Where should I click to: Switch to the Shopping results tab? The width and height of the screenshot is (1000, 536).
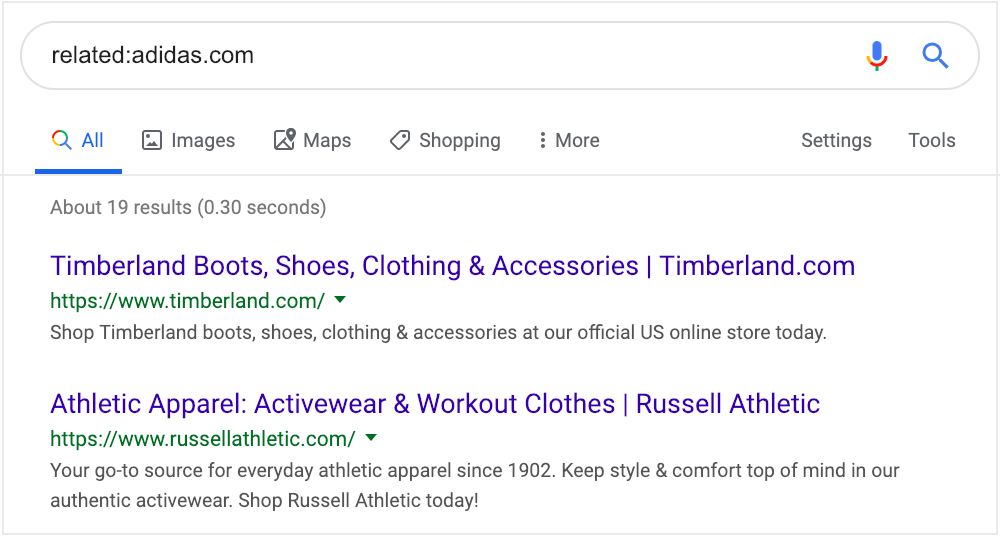[445, 140]
